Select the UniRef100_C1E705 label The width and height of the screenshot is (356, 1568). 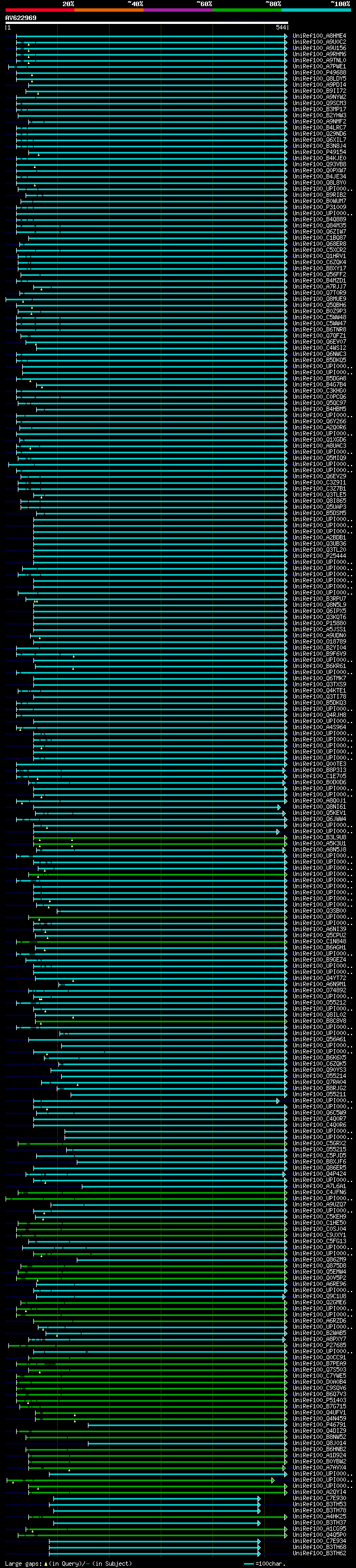click(x=319, y=776)
